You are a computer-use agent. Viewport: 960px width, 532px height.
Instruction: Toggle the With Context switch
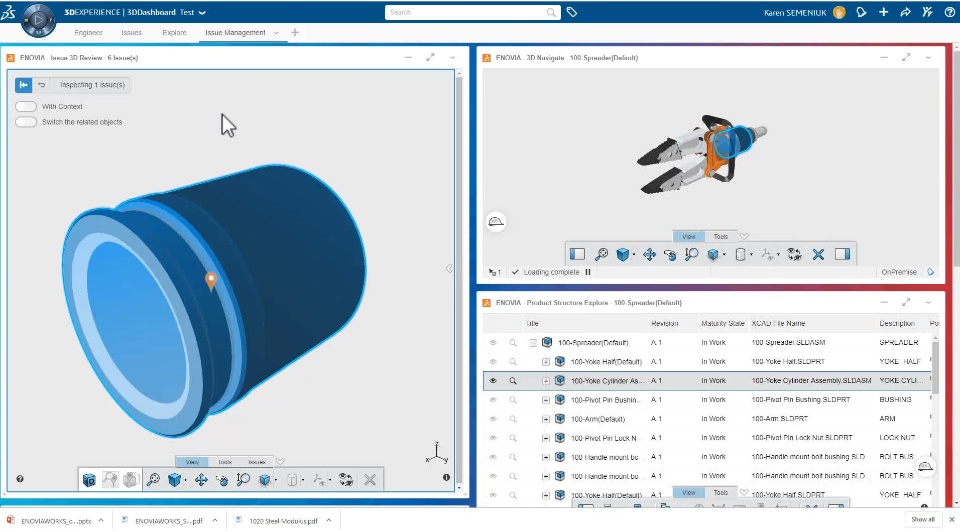click(26, 106)
